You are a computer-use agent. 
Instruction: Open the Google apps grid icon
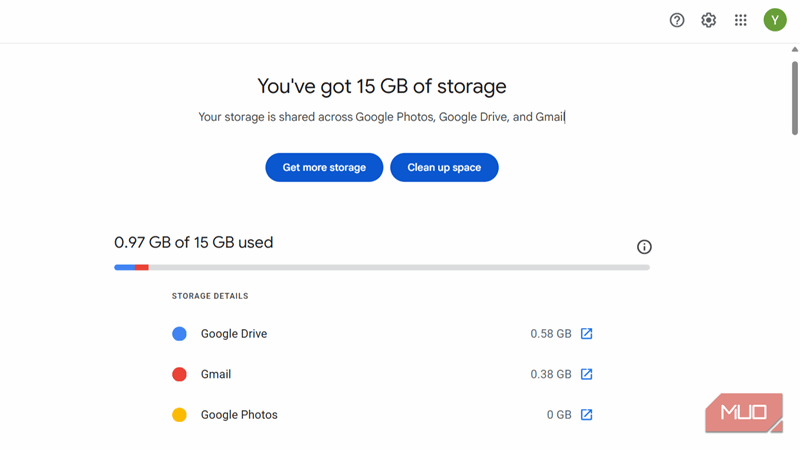point(740,20)
